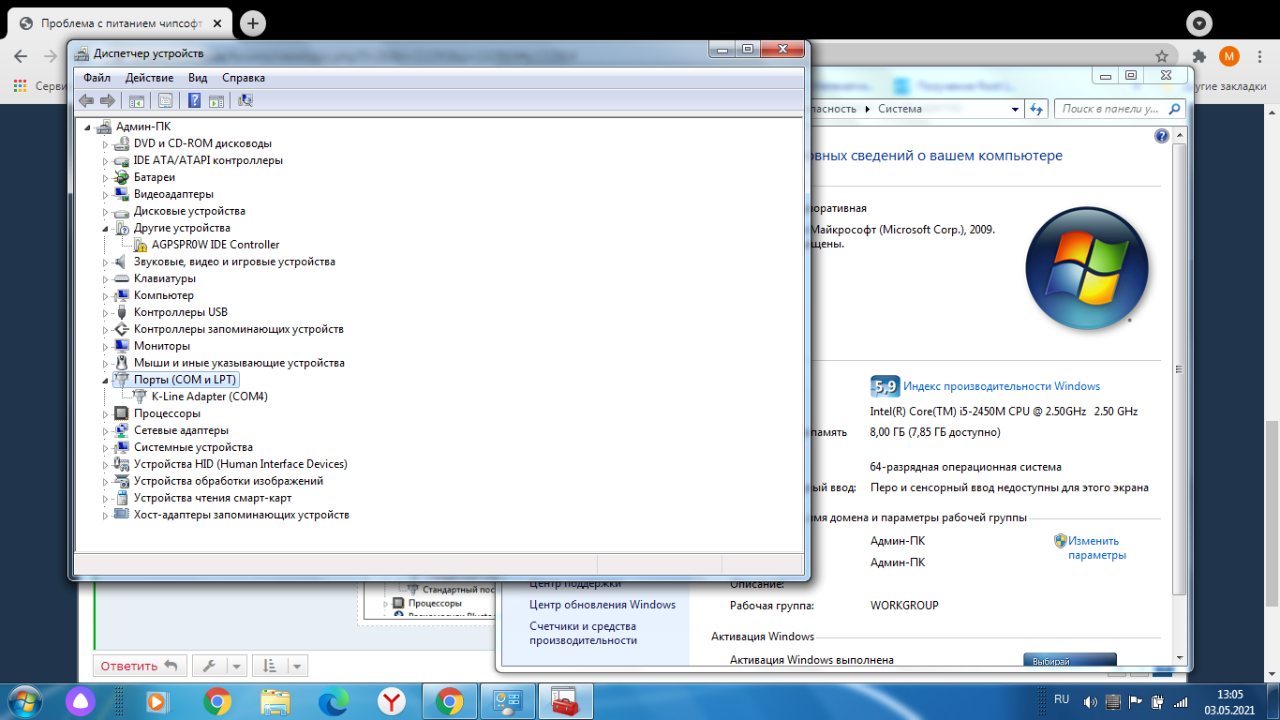The image size is (1280, 720).
Task: Click the control panel search field
Action: [x=1110, y=109]
